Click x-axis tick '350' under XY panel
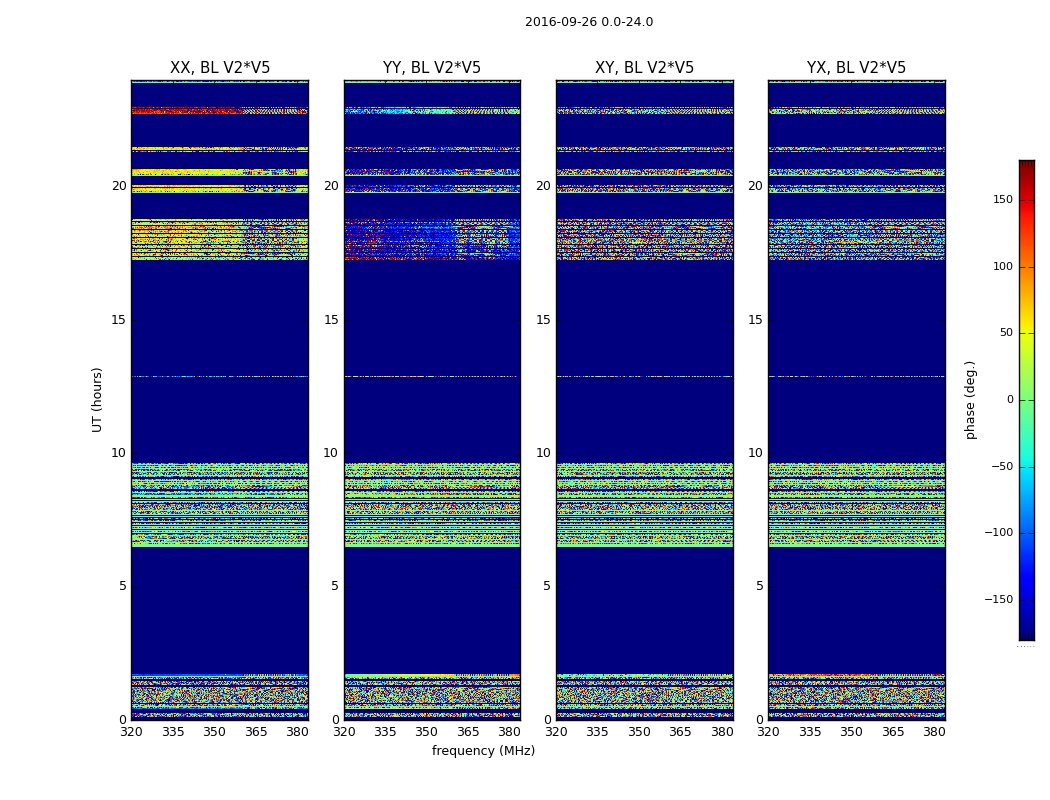Screen dimensions: 1050x800 click(x=639, y=732)
